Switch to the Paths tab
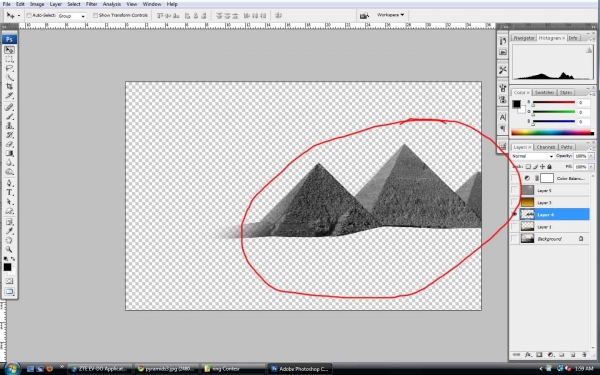Image resolution: width=600 pixels, height=375 pixels. (x=566, y=147)
